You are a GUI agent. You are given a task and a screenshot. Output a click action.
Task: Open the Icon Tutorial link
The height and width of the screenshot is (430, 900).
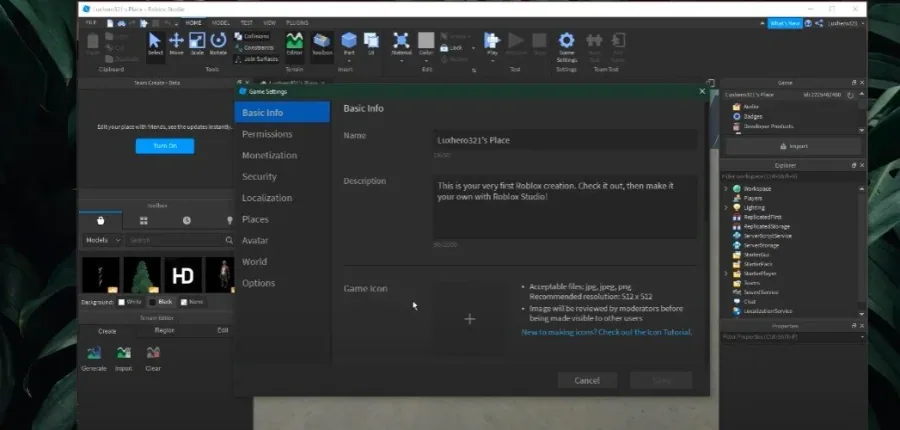(607, 332)
